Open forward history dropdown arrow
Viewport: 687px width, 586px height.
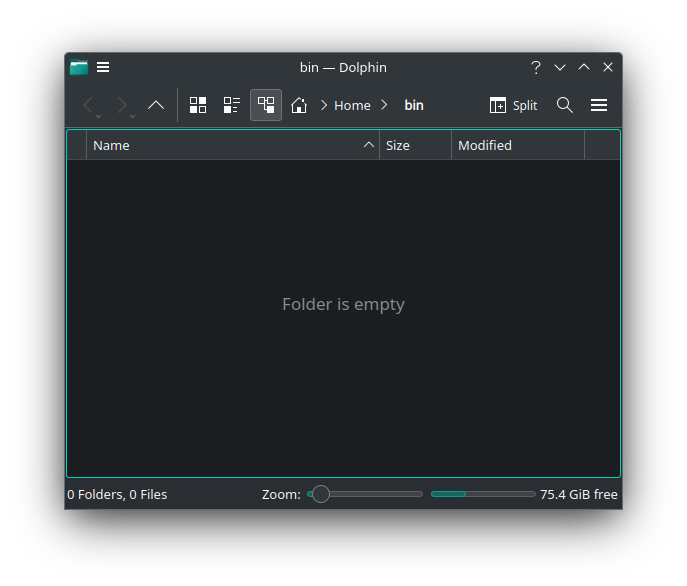132,117
